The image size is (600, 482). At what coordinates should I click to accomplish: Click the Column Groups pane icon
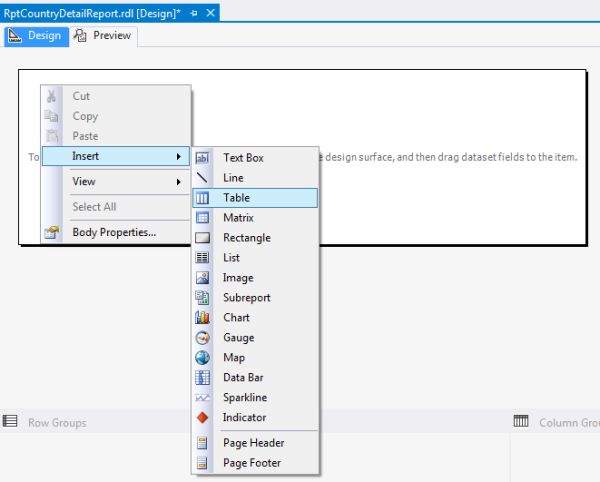(521, 421)
